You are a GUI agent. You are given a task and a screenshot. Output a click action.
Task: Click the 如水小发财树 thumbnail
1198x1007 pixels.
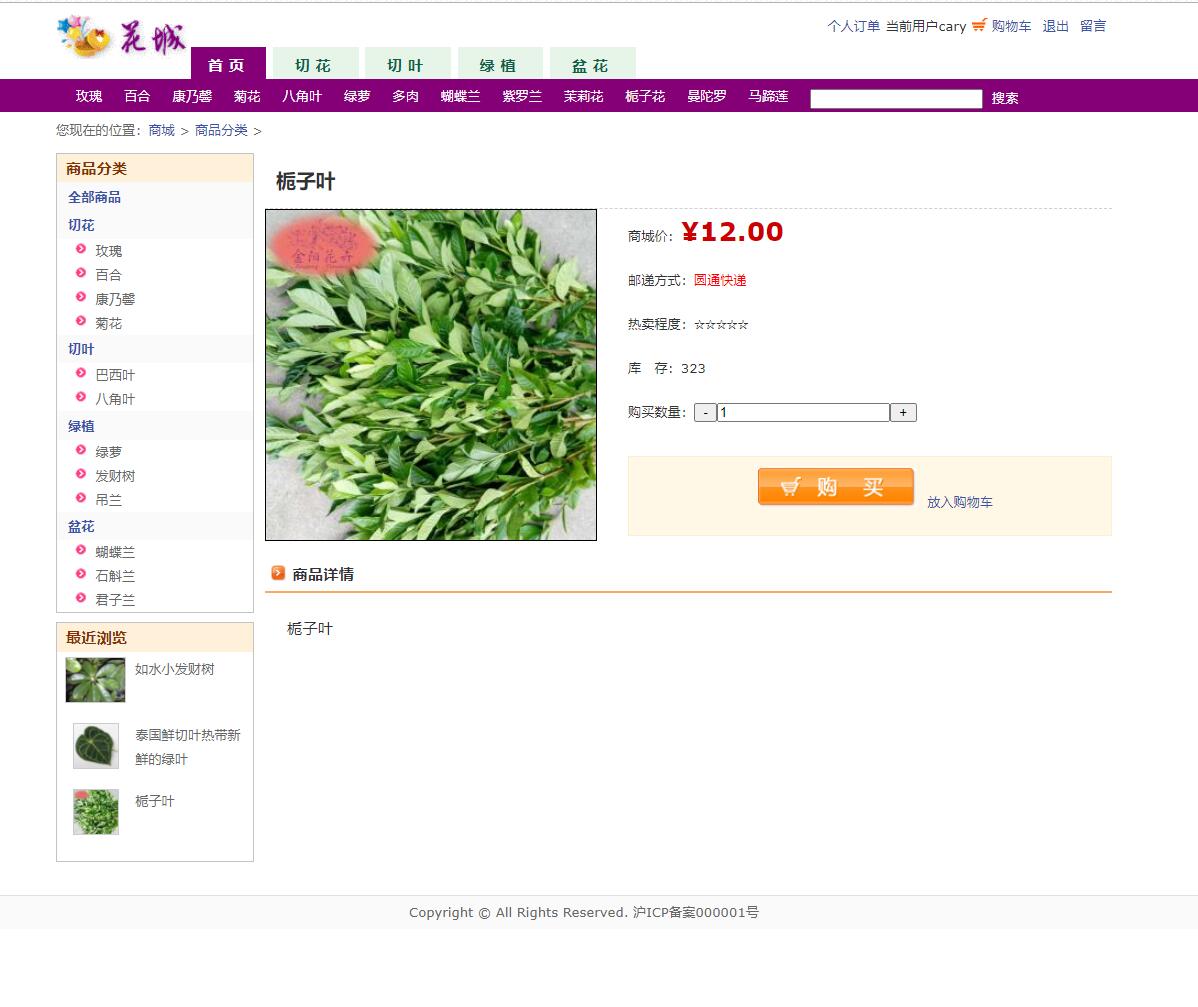click(x=95, y=680)
